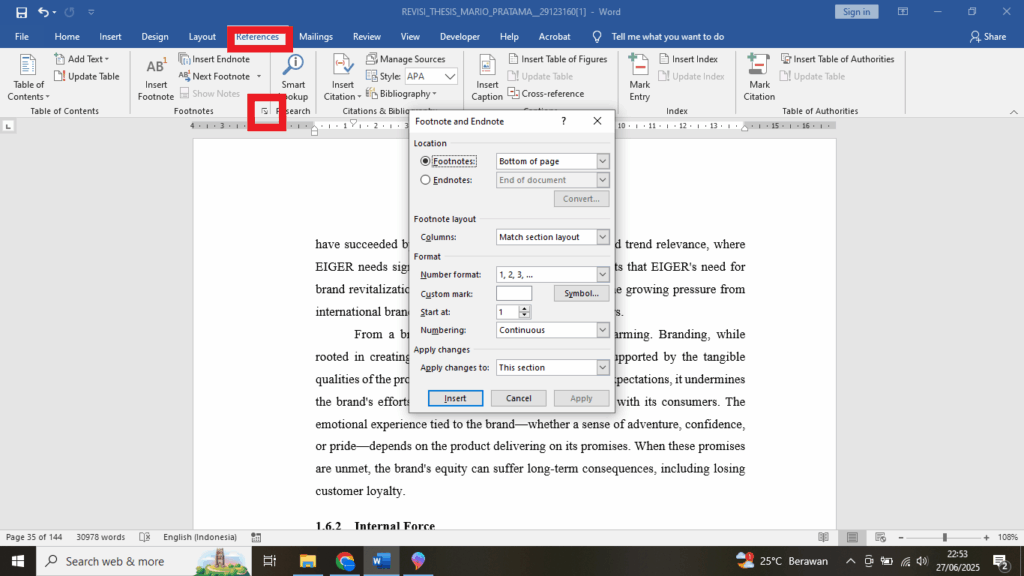The height and width of the screenshot is (576, 1024).
Task: Go to Next Footnote
Action: pyautogui.click(x=215, y=76)
